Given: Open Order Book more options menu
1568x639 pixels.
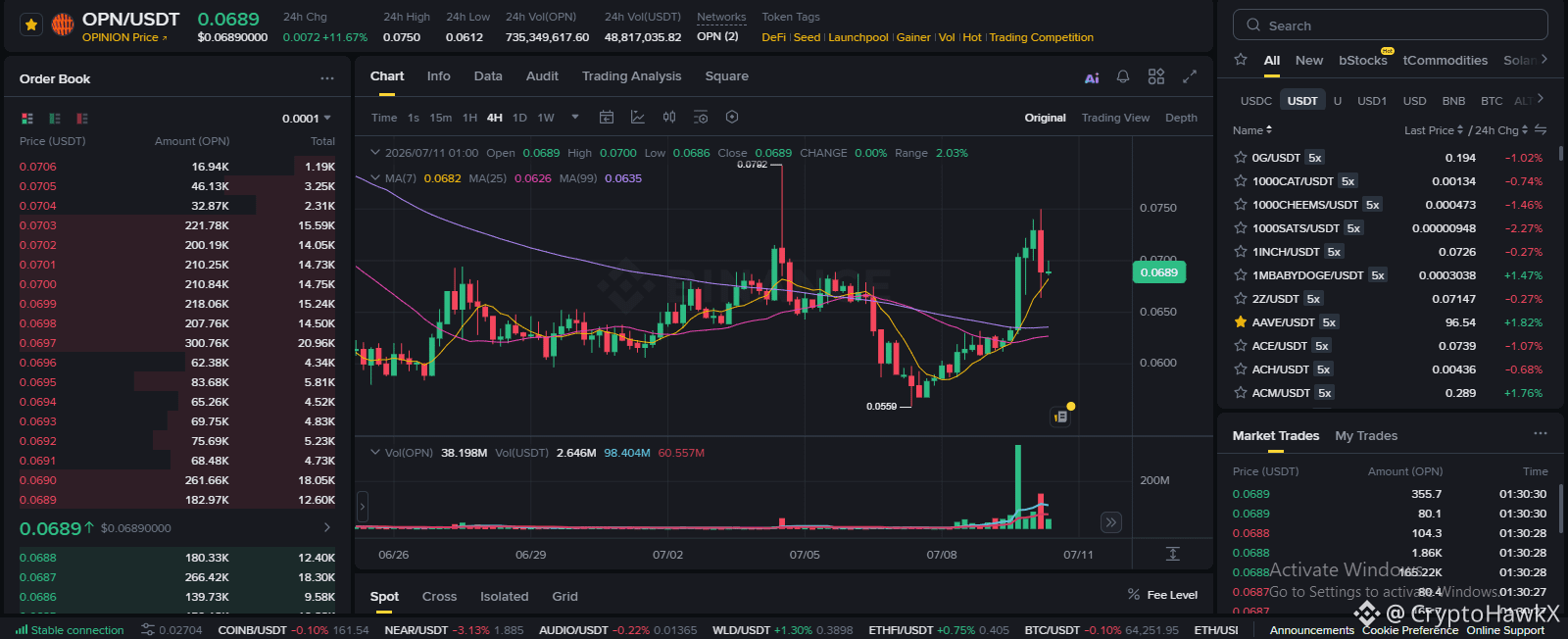Looking at the screenshot, I should tap(327, 78).
